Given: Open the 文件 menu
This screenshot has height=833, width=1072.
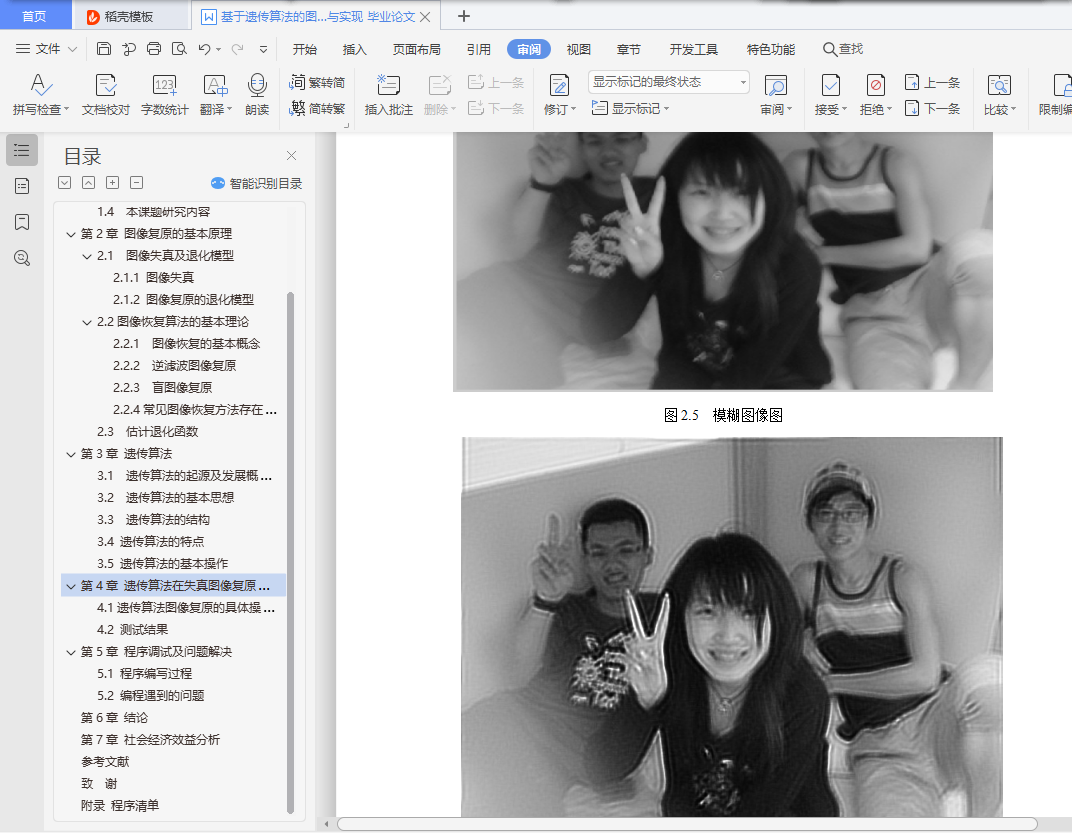Looking at the screenshot, I should coord(47,49).
